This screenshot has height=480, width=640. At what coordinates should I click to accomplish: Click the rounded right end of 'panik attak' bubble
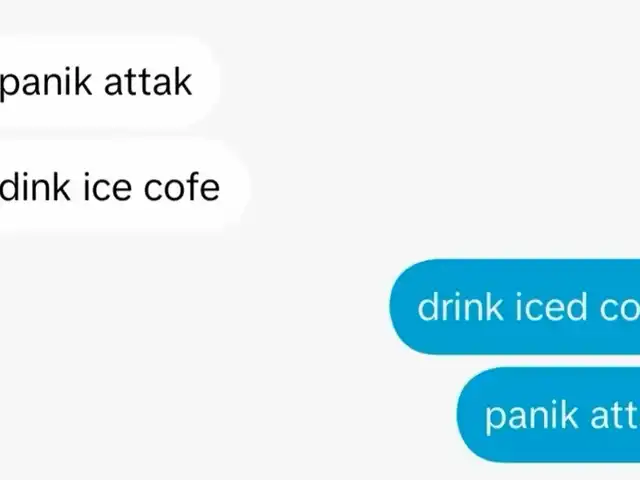pyautogui.click(x=206, y=82)
